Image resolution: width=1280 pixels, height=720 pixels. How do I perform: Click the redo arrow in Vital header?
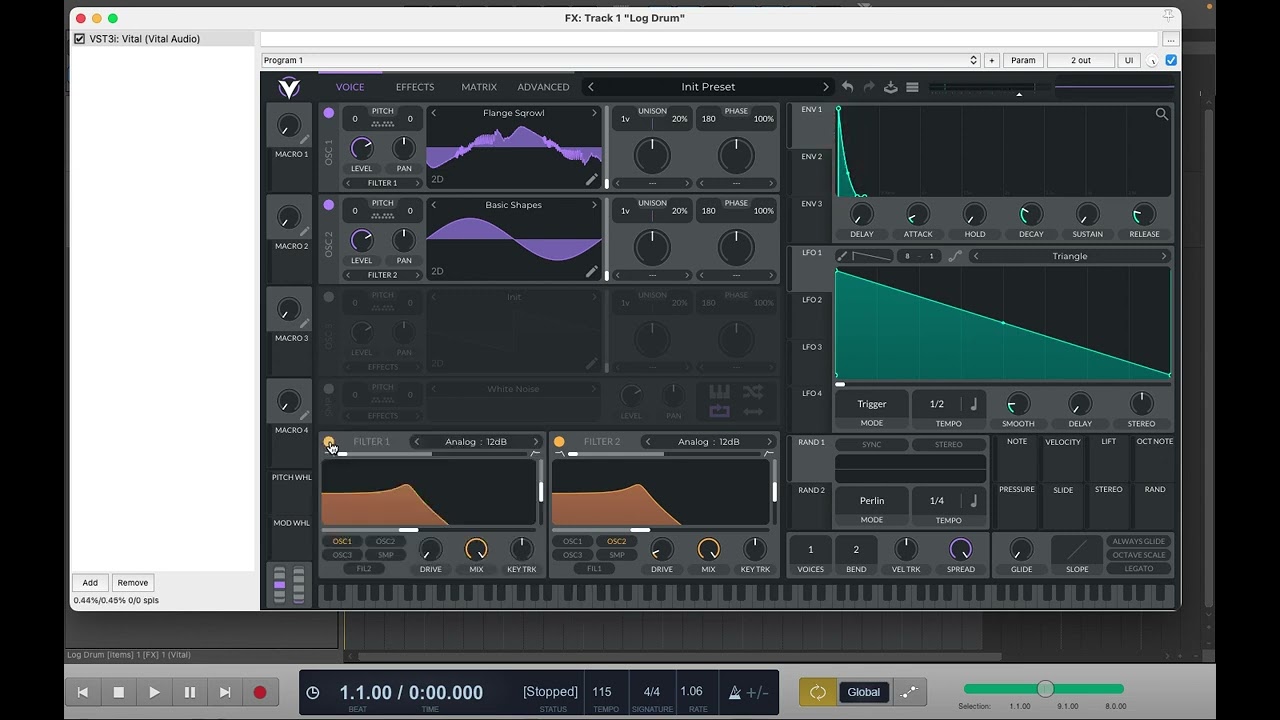point(869,87)
